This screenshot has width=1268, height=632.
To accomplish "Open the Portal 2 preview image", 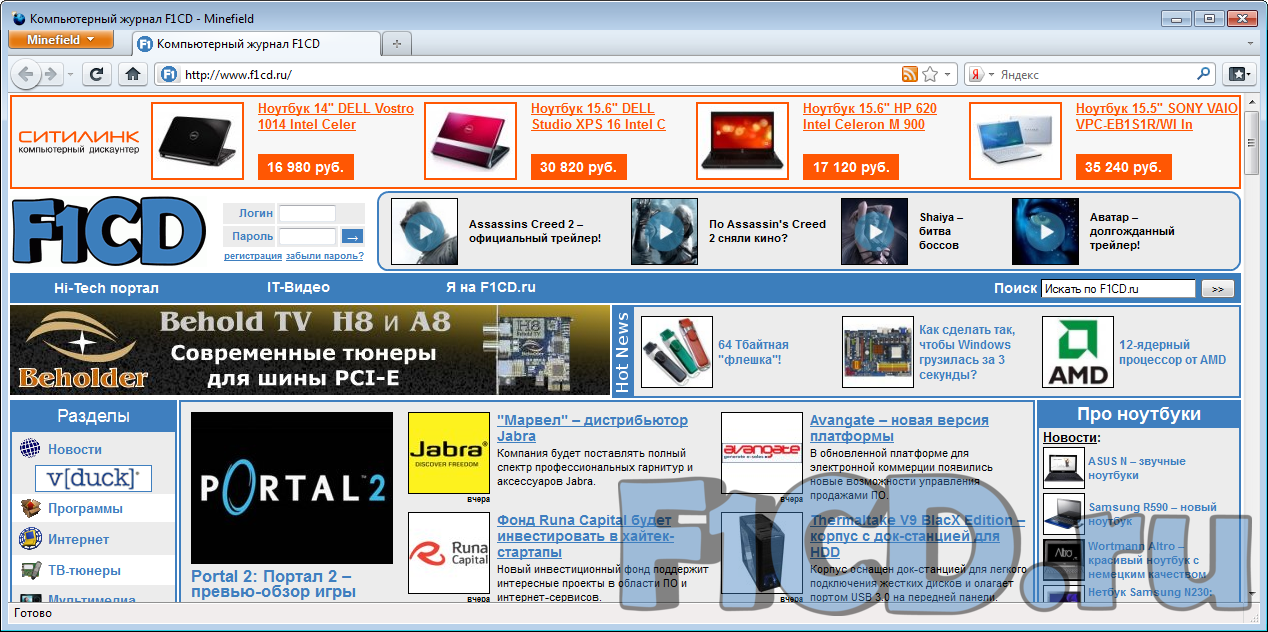I will pyautogui.click(x=292, y=488).
